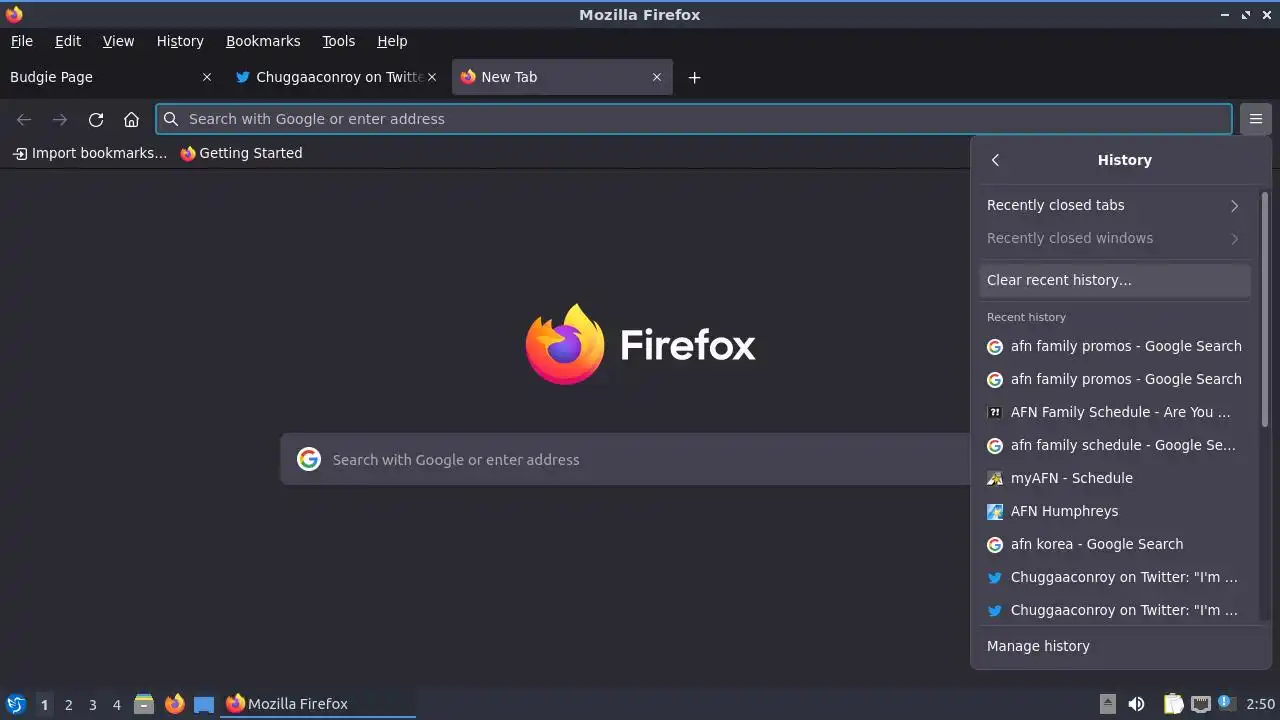Open Import bookmarks... toolbar item
The height and width of the screenshot is (720, 1280).
90,153
